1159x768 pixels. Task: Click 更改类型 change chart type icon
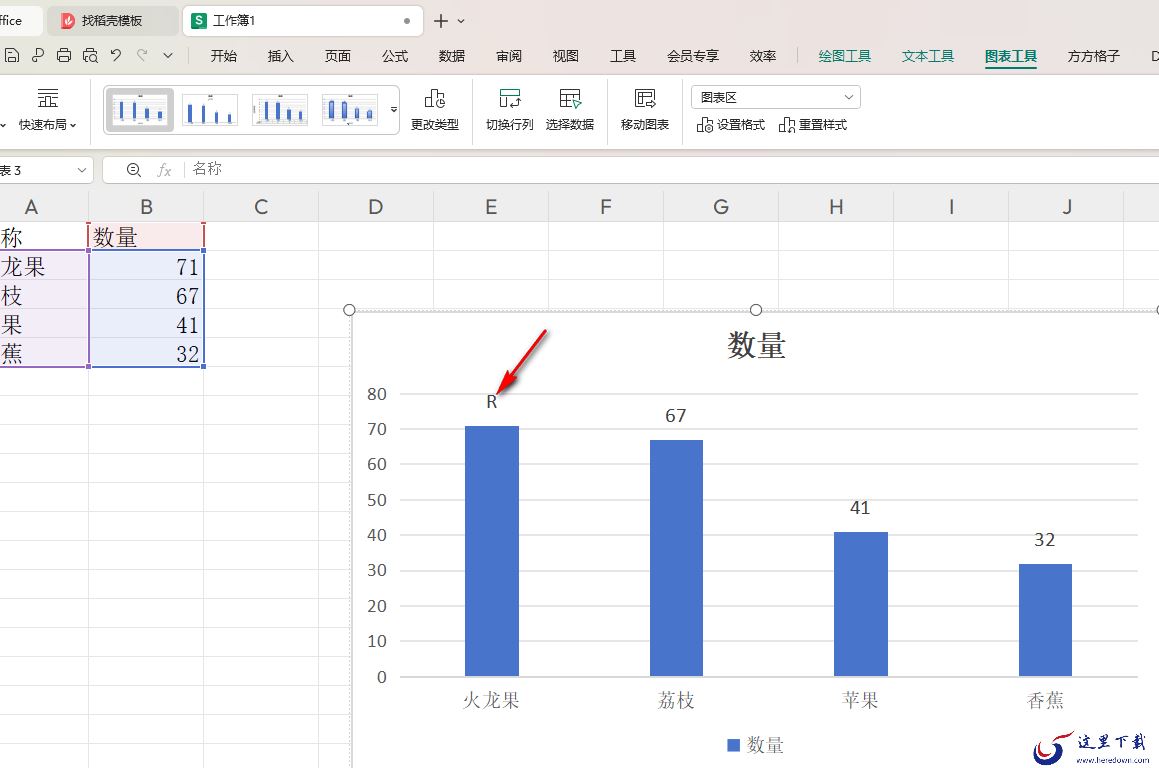pyautogui.click(x=435, y=109)
